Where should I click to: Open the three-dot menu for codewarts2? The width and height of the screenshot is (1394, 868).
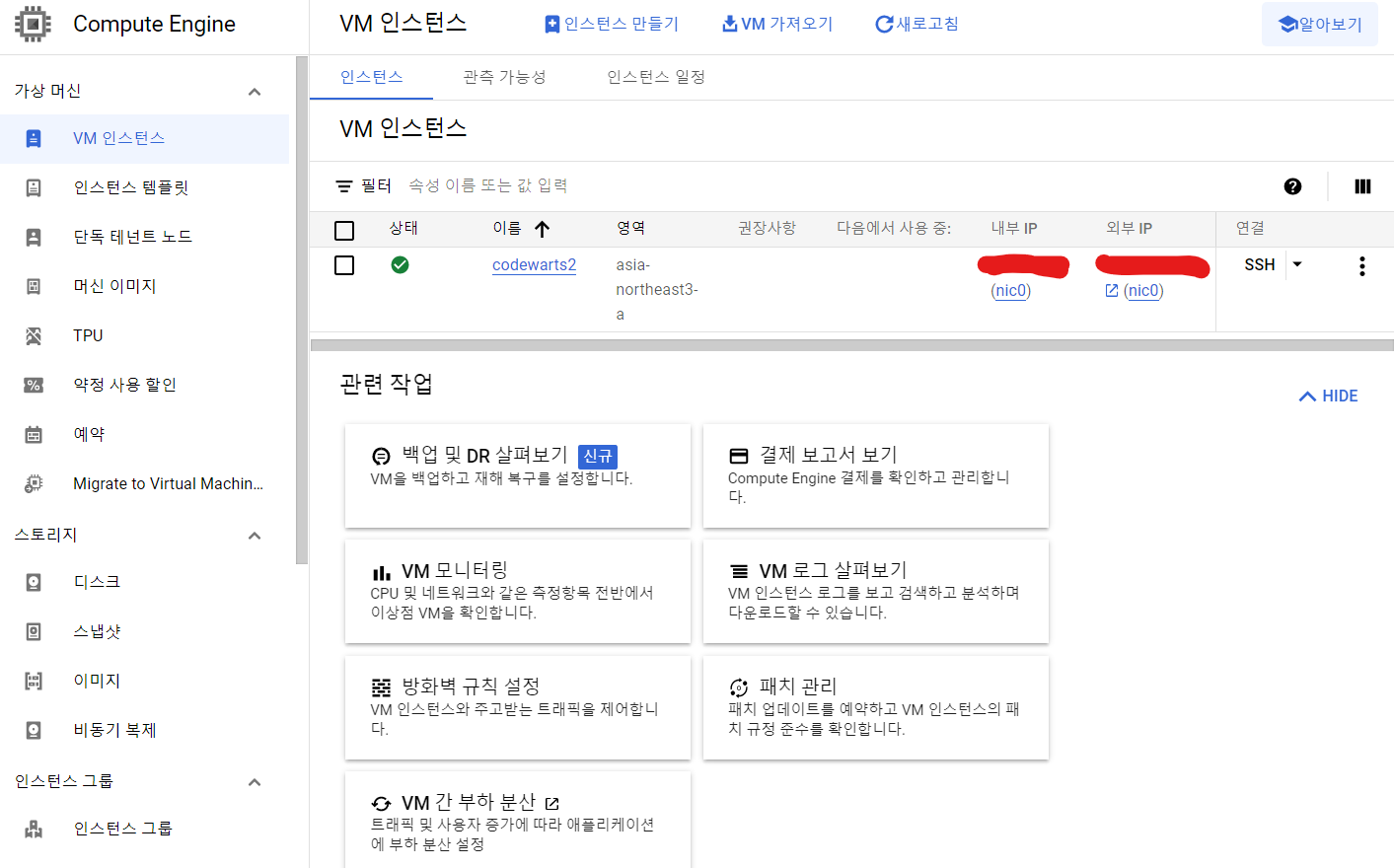tap(1361, 266)
